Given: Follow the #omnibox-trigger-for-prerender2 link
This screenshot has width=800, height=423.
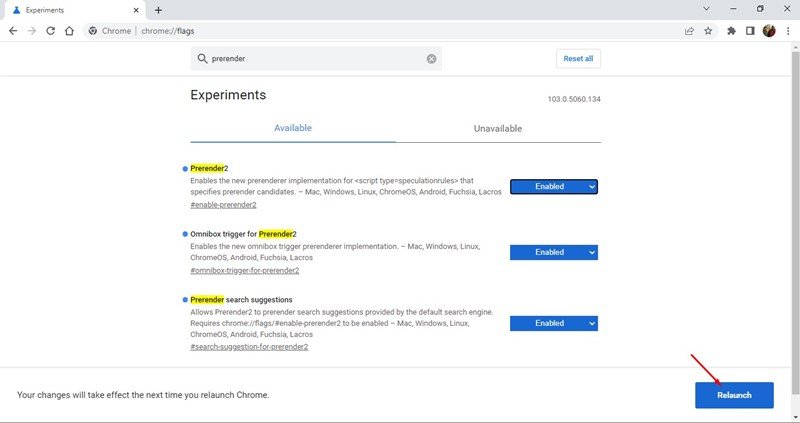Looking at the screenshot, I should [245, 270].
